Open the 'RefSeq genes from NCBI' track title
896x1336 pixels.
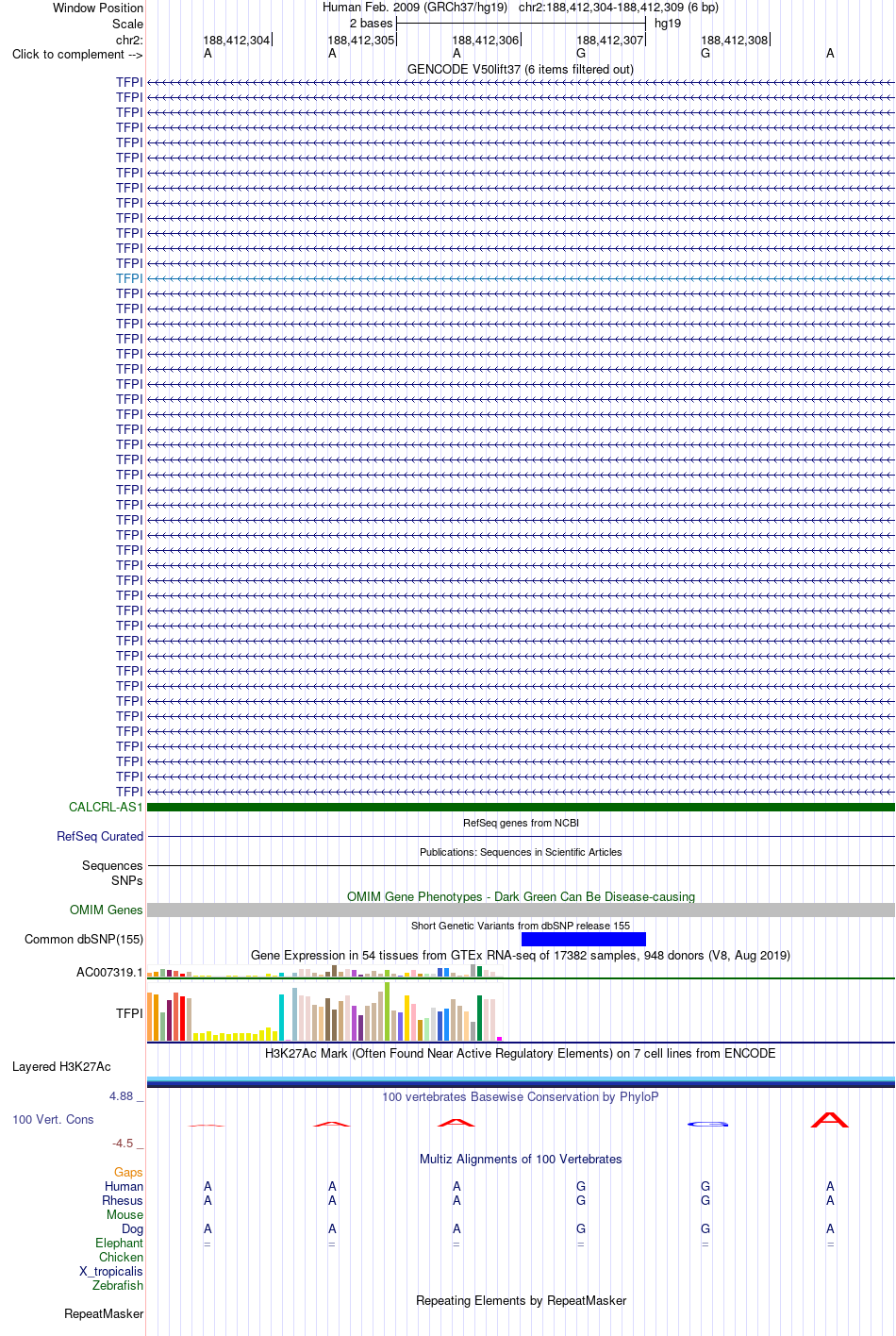click(521, 823)
